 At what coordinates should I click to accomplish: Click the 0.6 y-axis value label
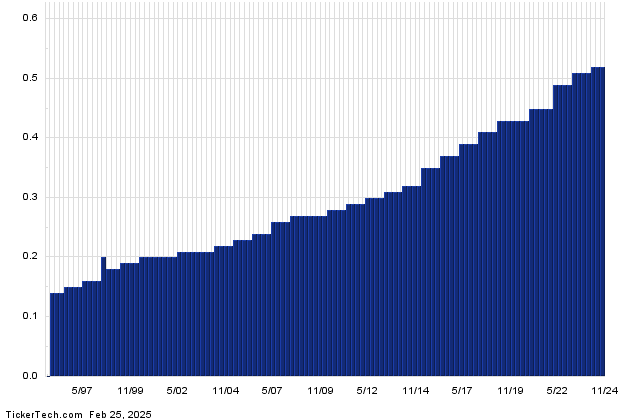tap(30, 18)
